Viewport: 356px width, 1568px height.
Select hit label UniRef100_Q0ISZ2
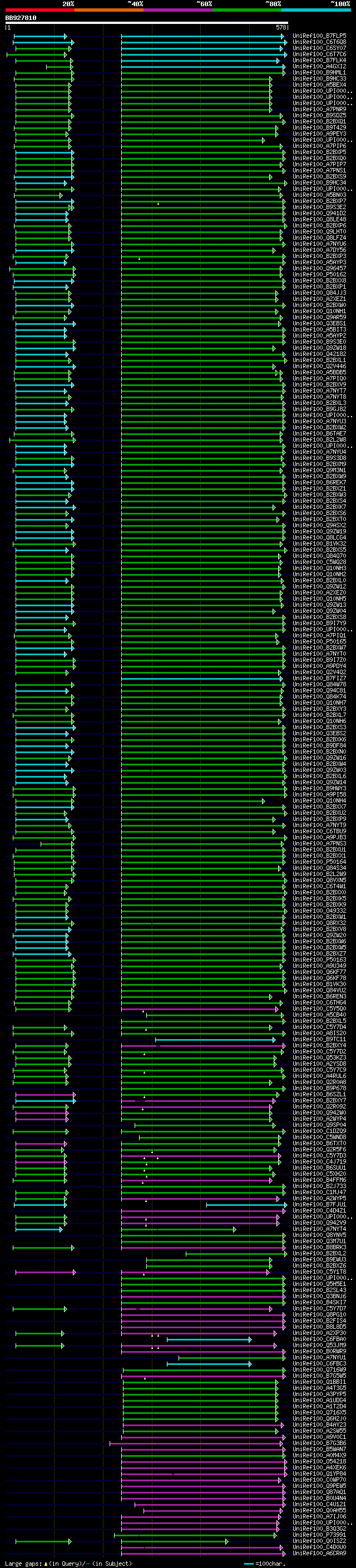(319, 1541)
